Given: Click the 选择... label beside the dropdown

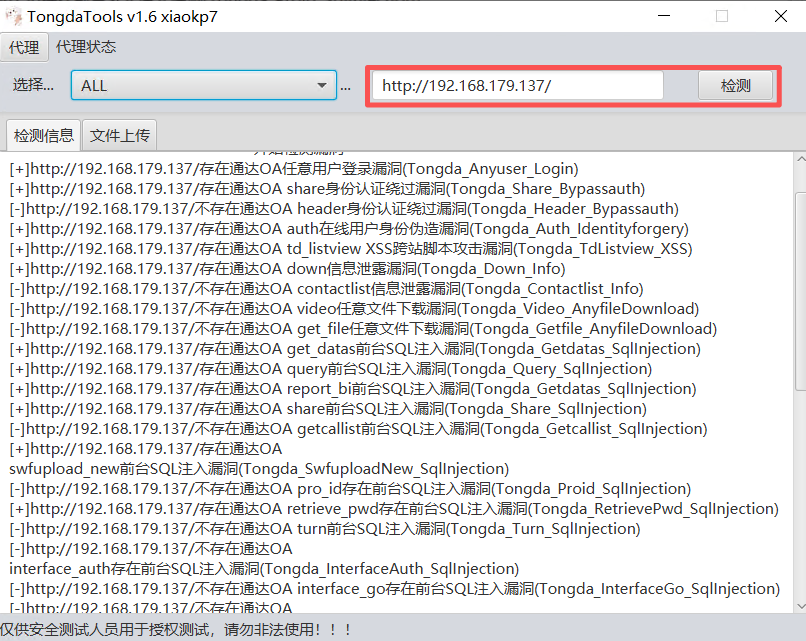Looking at the screenshot, I should coord(33,85).
